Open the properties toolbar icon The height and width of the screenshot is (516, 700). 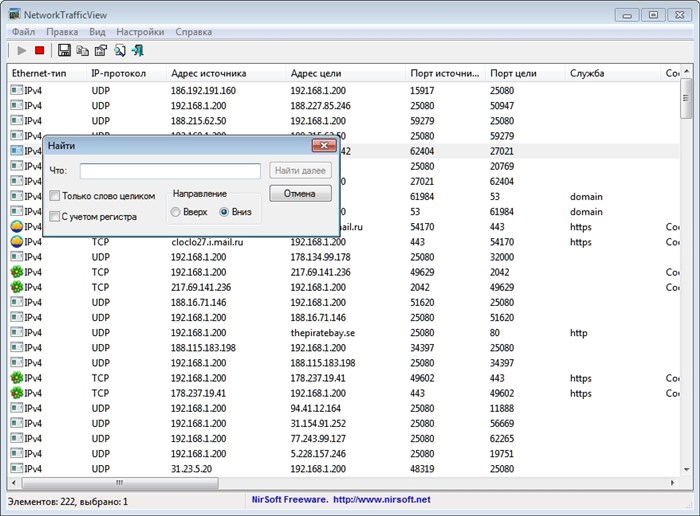(101, 50)
